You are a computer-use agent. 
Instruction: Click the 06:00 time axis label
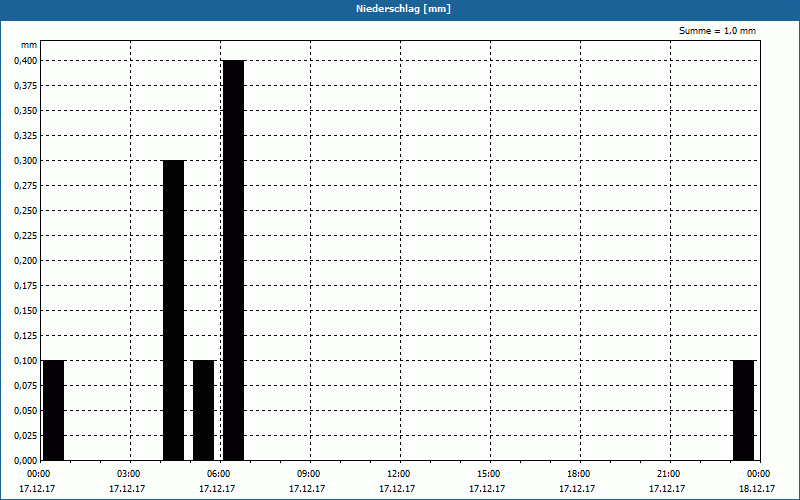click(219, 474)
